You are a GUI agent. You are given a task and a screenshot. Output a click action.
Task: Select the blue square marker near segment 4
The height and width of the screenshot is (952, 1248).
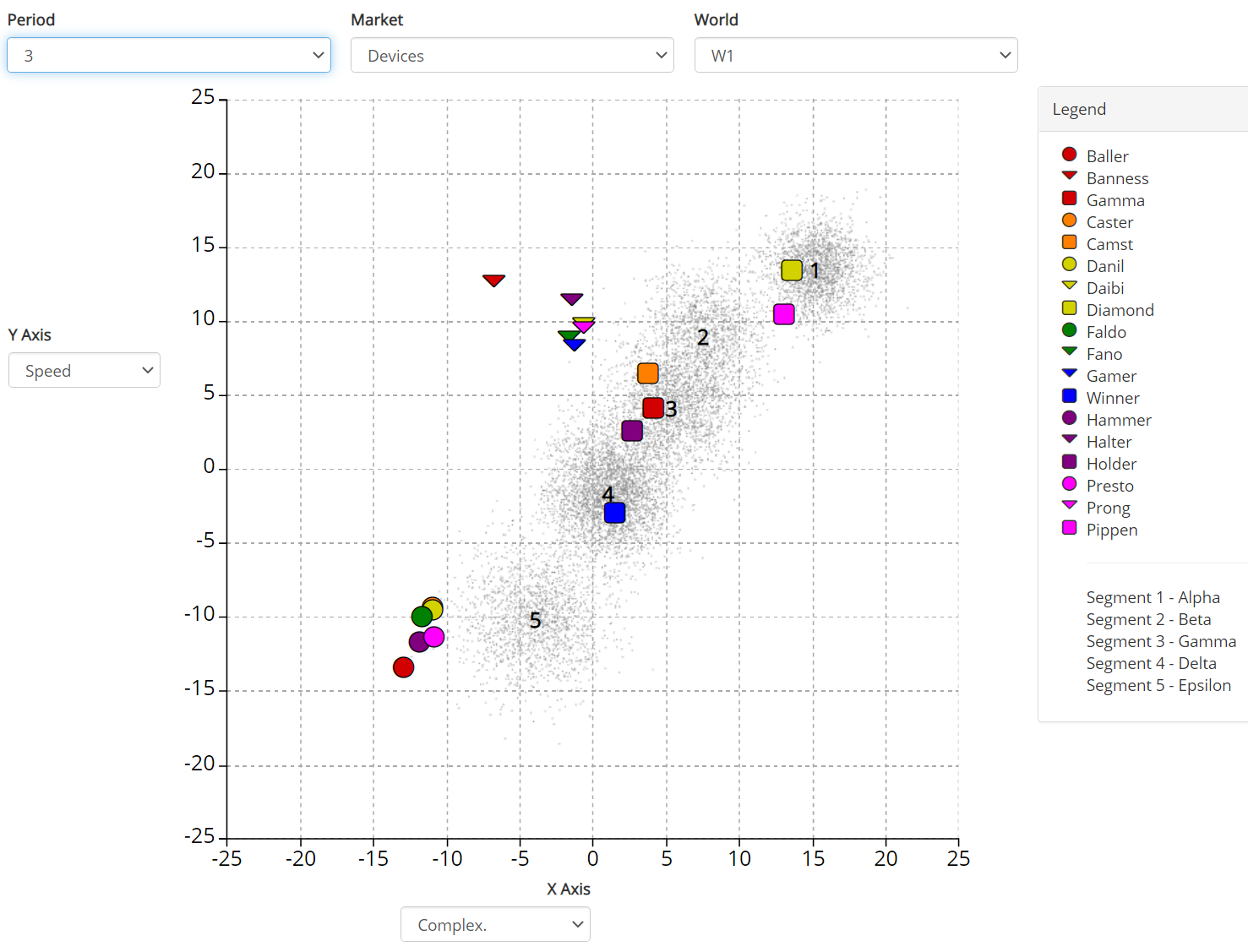coord(615,513)
